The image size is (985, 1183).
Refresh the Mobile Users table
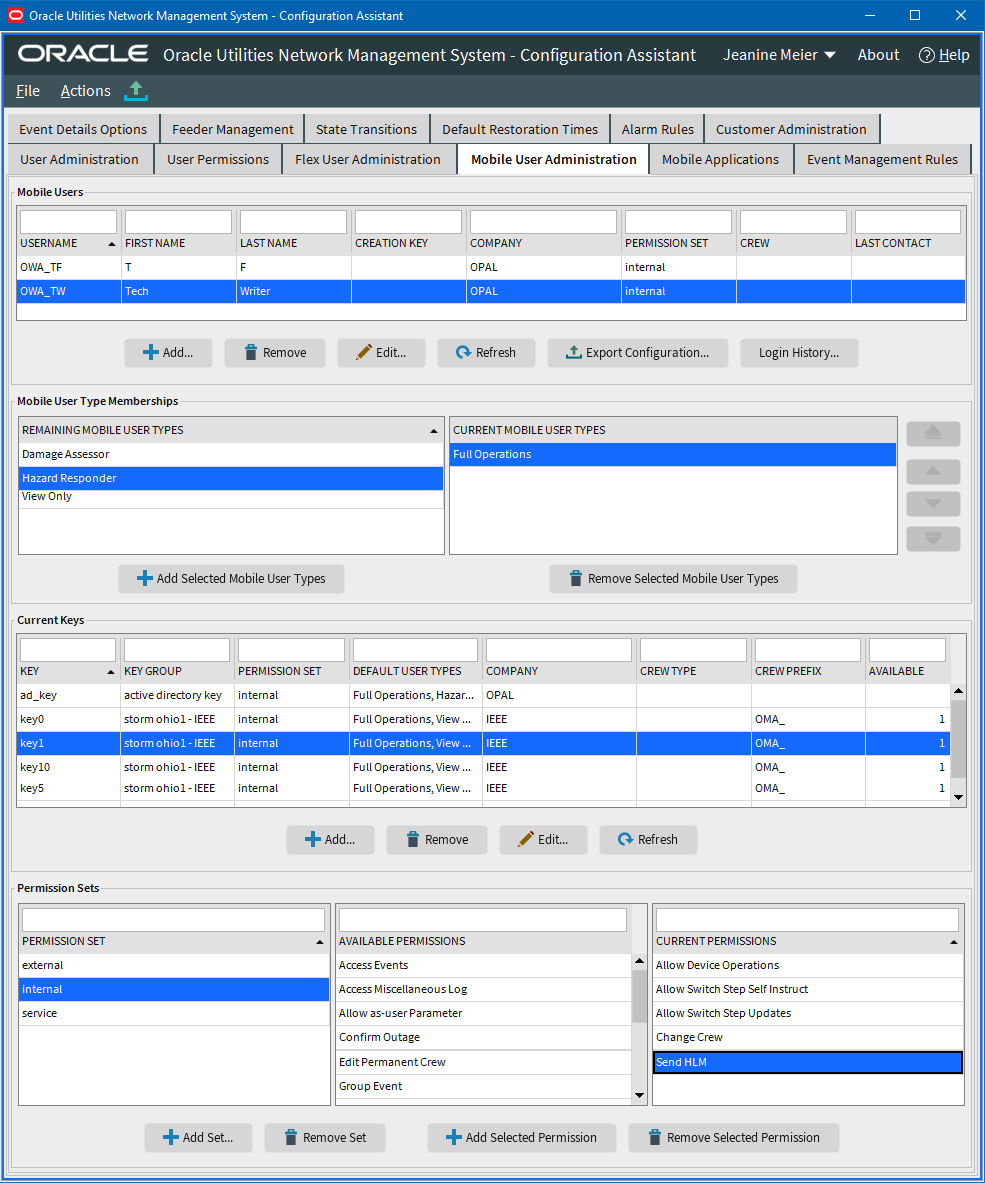(486, 352)
